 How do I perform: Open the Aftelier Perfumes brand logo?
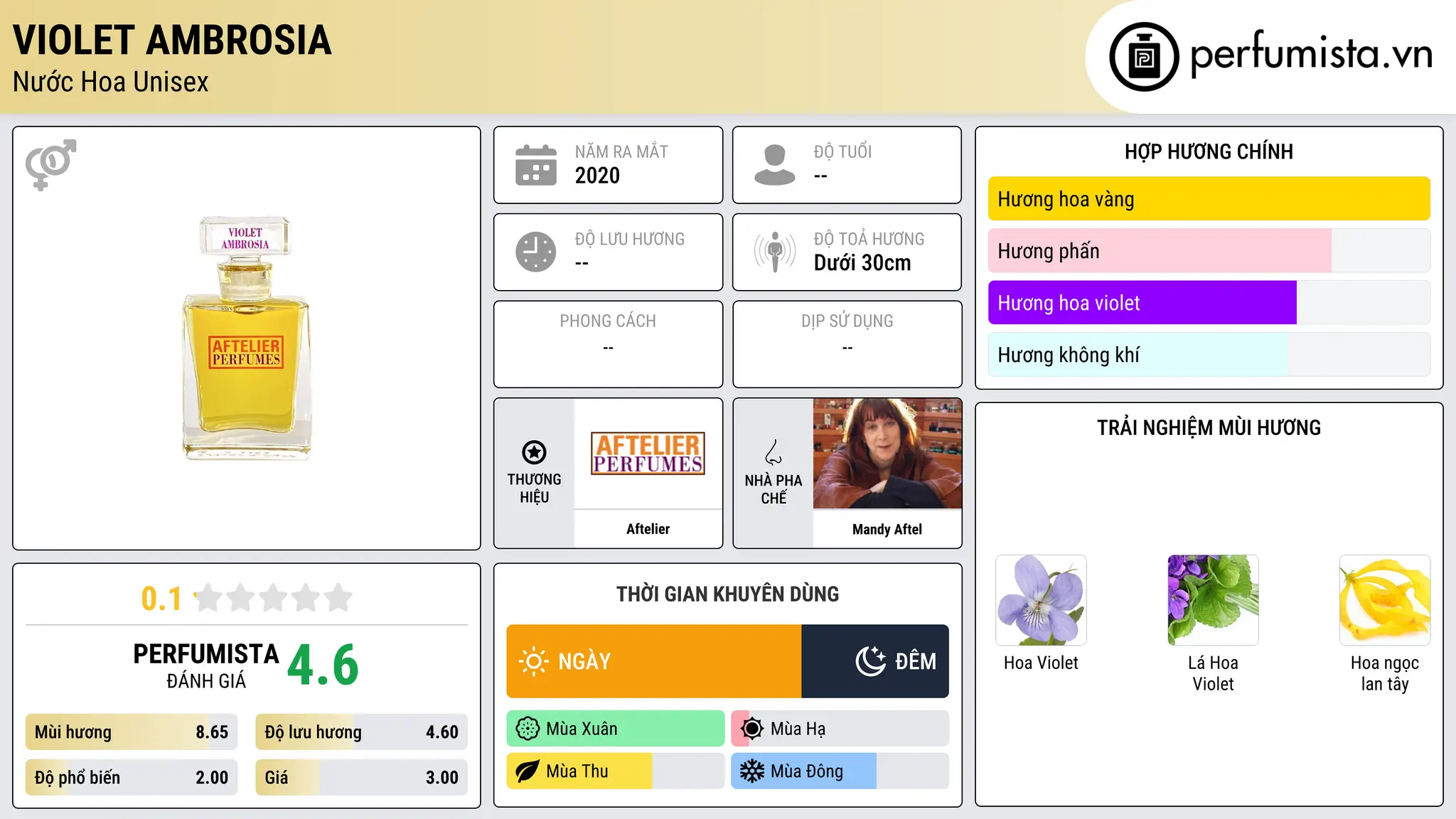click(x=648, y=454)
